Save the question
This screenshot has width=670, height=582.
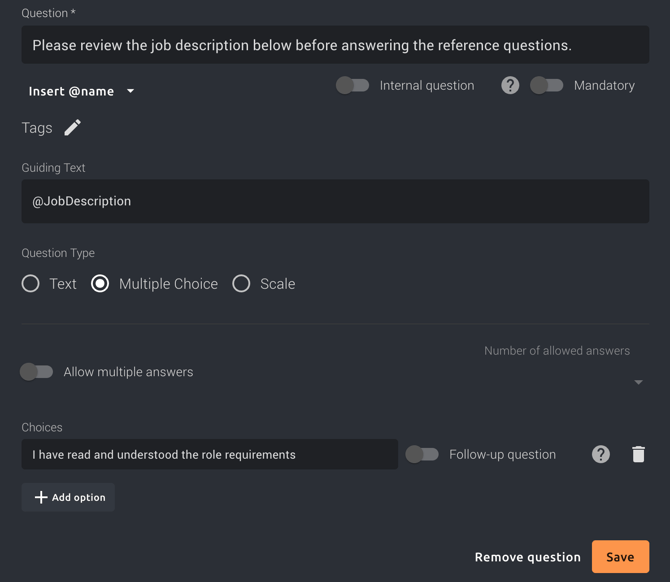(x=620, y=557)
